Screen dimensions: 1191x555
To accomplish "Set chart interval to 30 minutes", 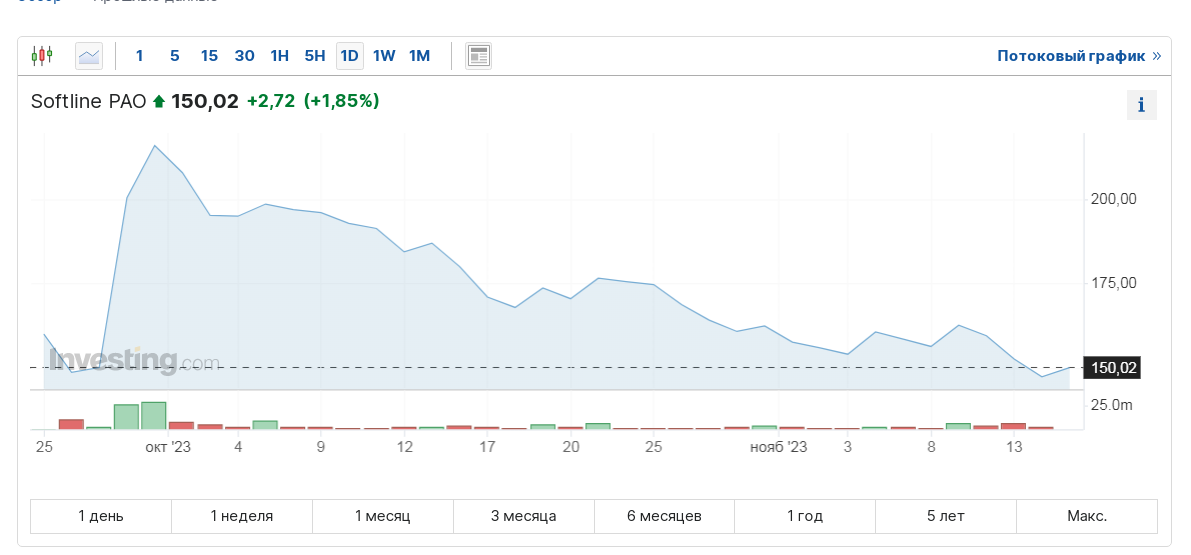I will click(245, 55).
